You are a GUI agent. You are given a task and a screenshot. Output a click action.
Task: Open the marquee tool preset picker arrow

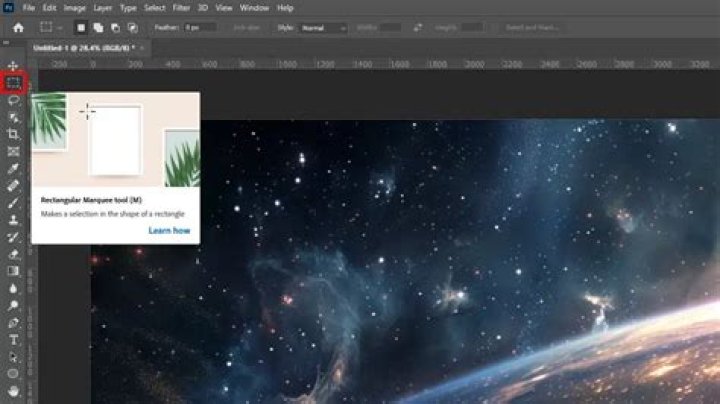click(59, 28)
